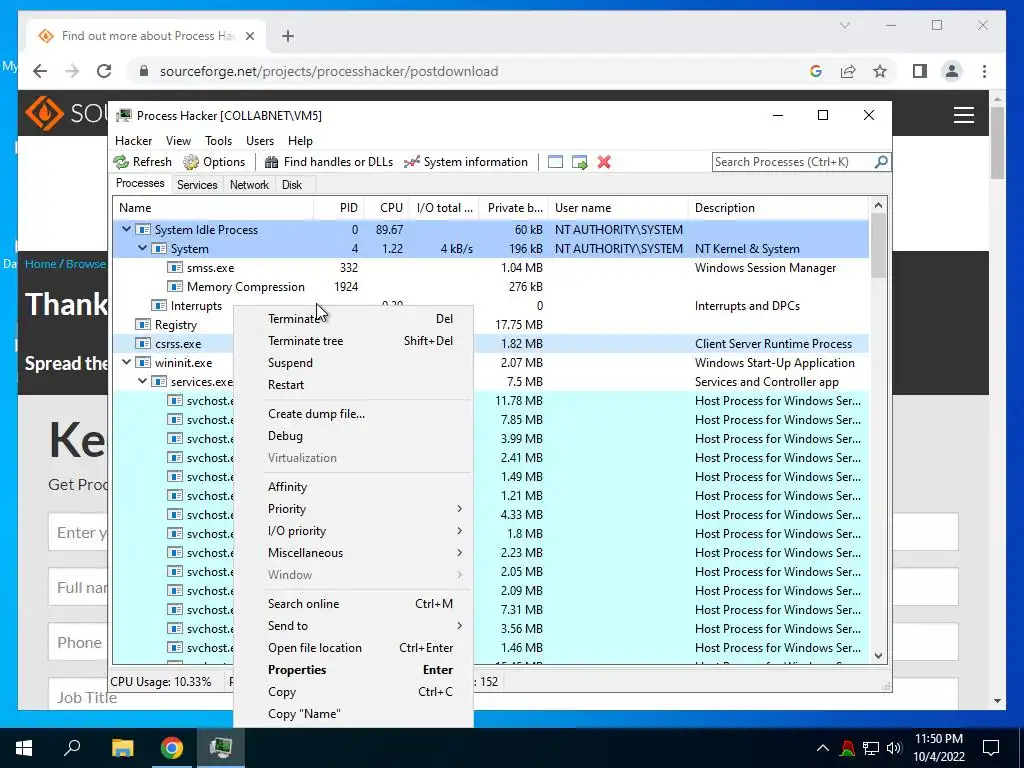The height and width of the screenshot is (768, 1024).
Task: Click Chrome's reload page icon
Action: click(x=104, y=71)
